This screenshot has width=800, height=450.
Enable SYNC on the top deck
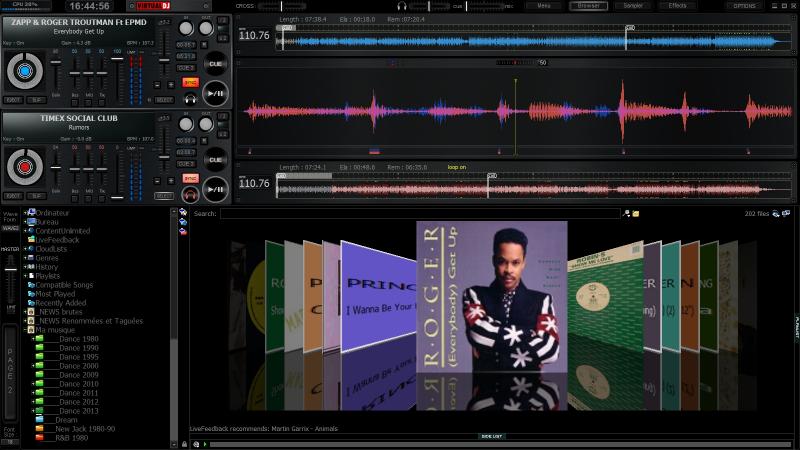(x=190, y=82)
